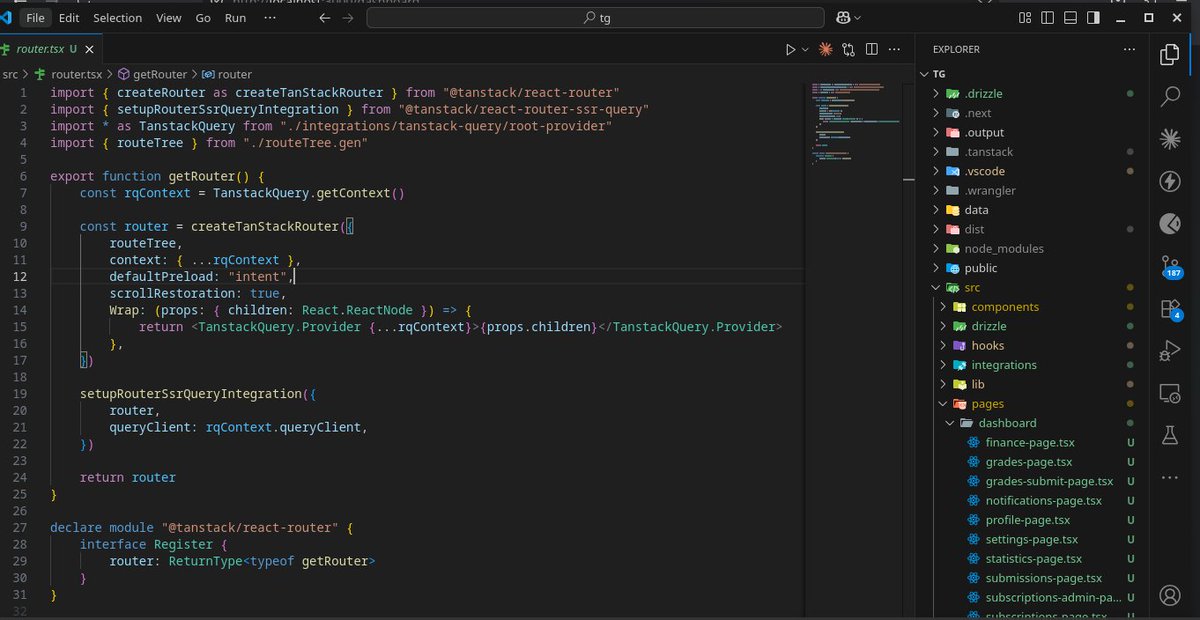This screenshot has height=620, width=1200.
Task: Open the lightning bolt extension view
Action: pos(1170,181)
